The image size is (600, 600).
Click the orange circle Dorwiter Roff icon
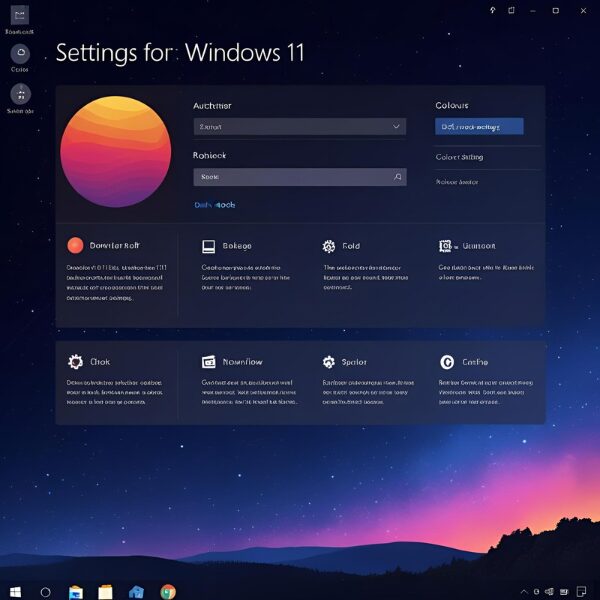click(75, 245)
